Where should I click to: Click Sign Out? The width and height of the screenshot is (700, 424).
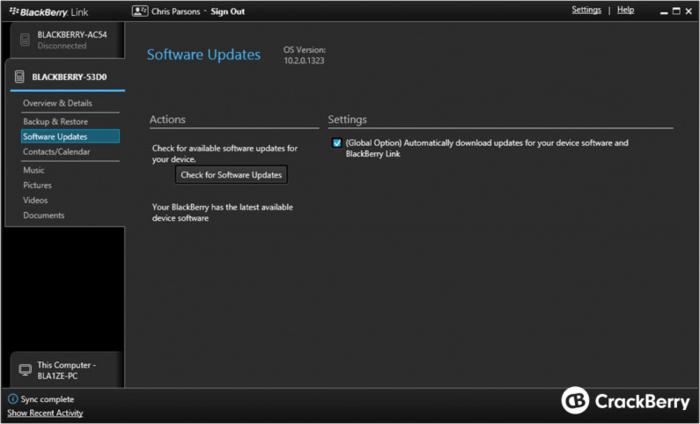tap(228, 12)
